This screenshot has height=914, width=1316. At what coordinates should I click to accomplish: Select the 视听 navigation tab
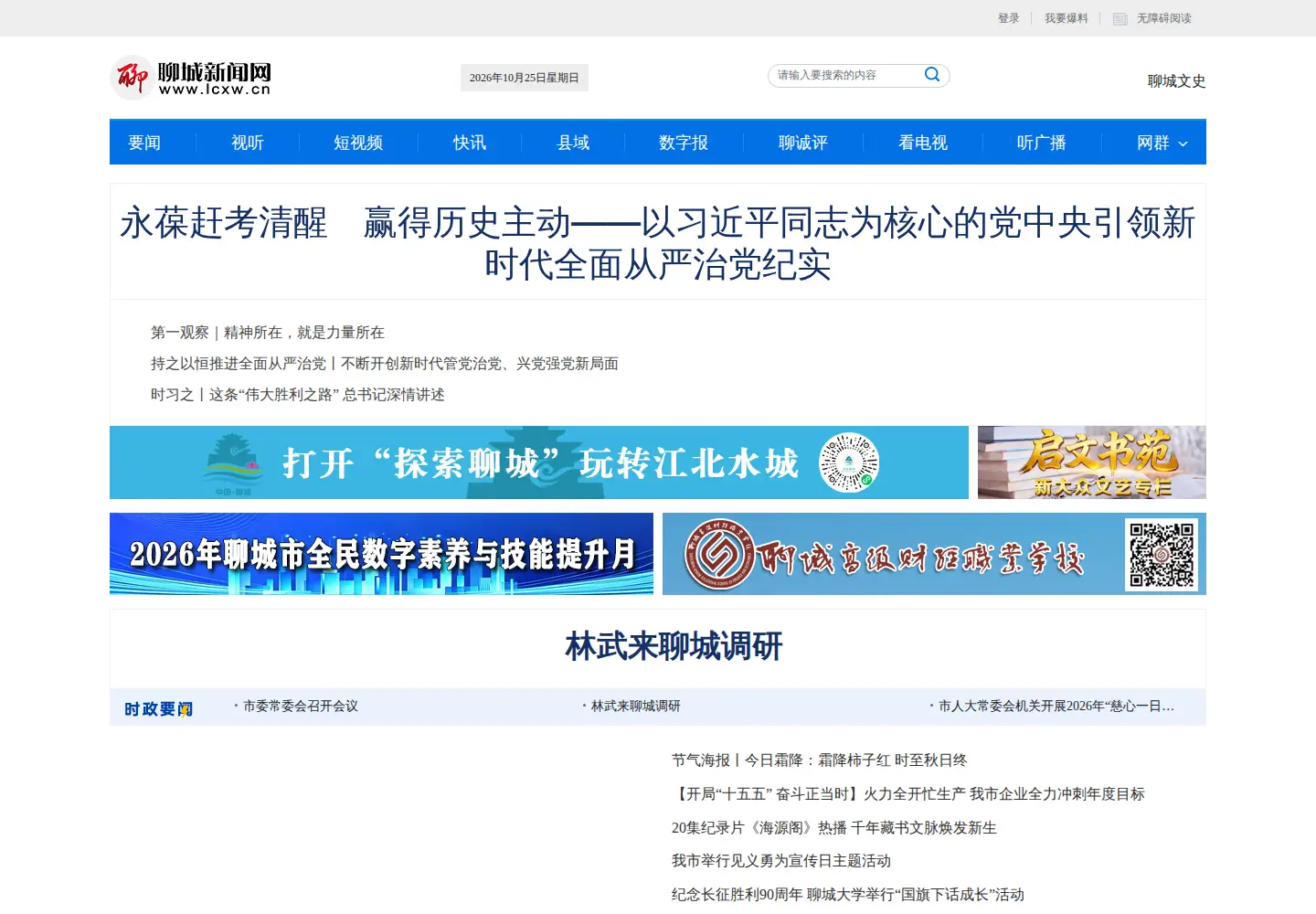pos(248,143)
